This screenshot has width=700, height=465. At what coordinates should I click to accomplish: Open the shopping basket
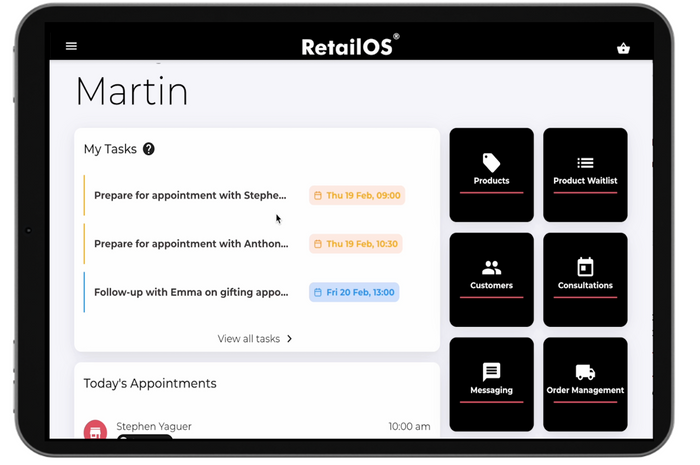pyautogui.click(x=623, y=48)
